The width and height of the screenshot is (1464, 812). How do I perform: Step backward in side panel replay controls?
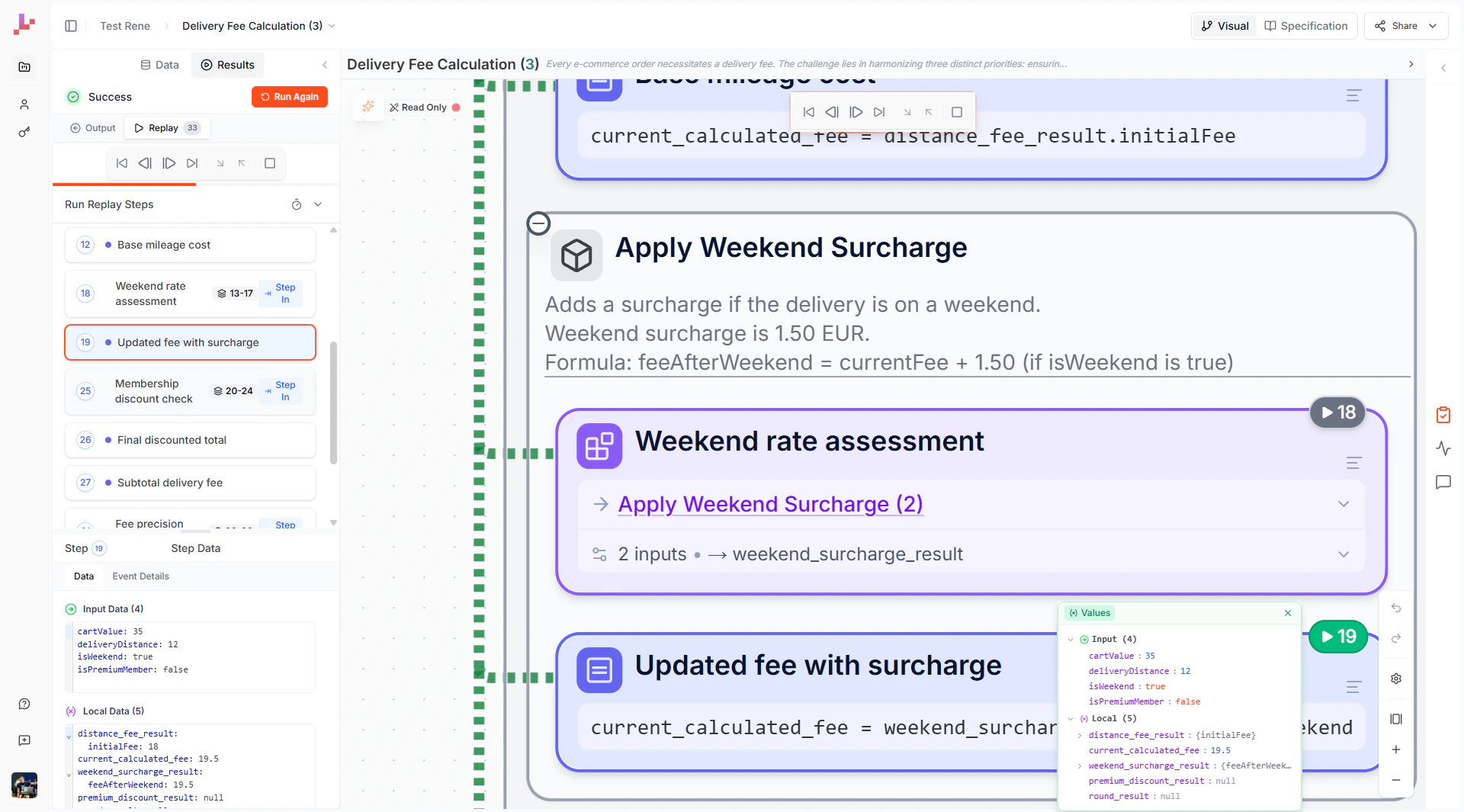(x=145, y=163)
